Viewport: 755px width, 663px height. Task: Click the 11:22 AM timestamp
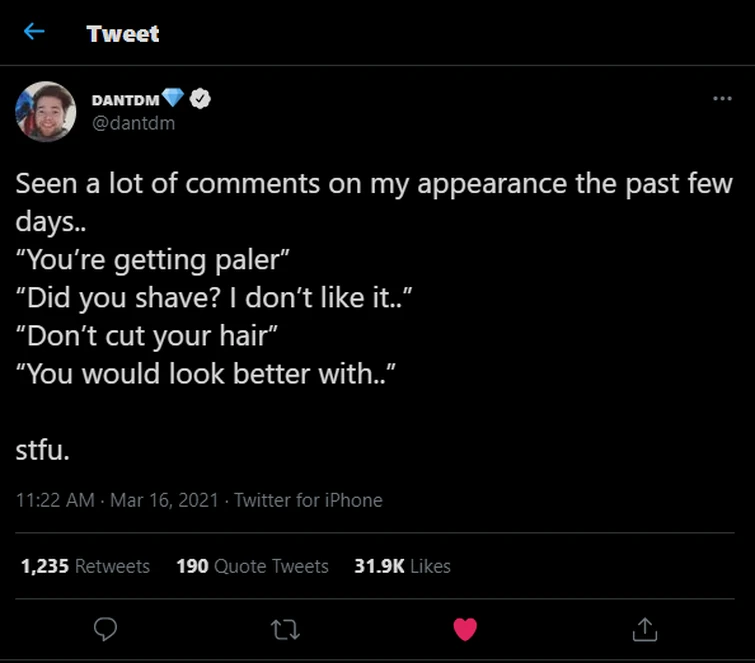click(55, 500)
